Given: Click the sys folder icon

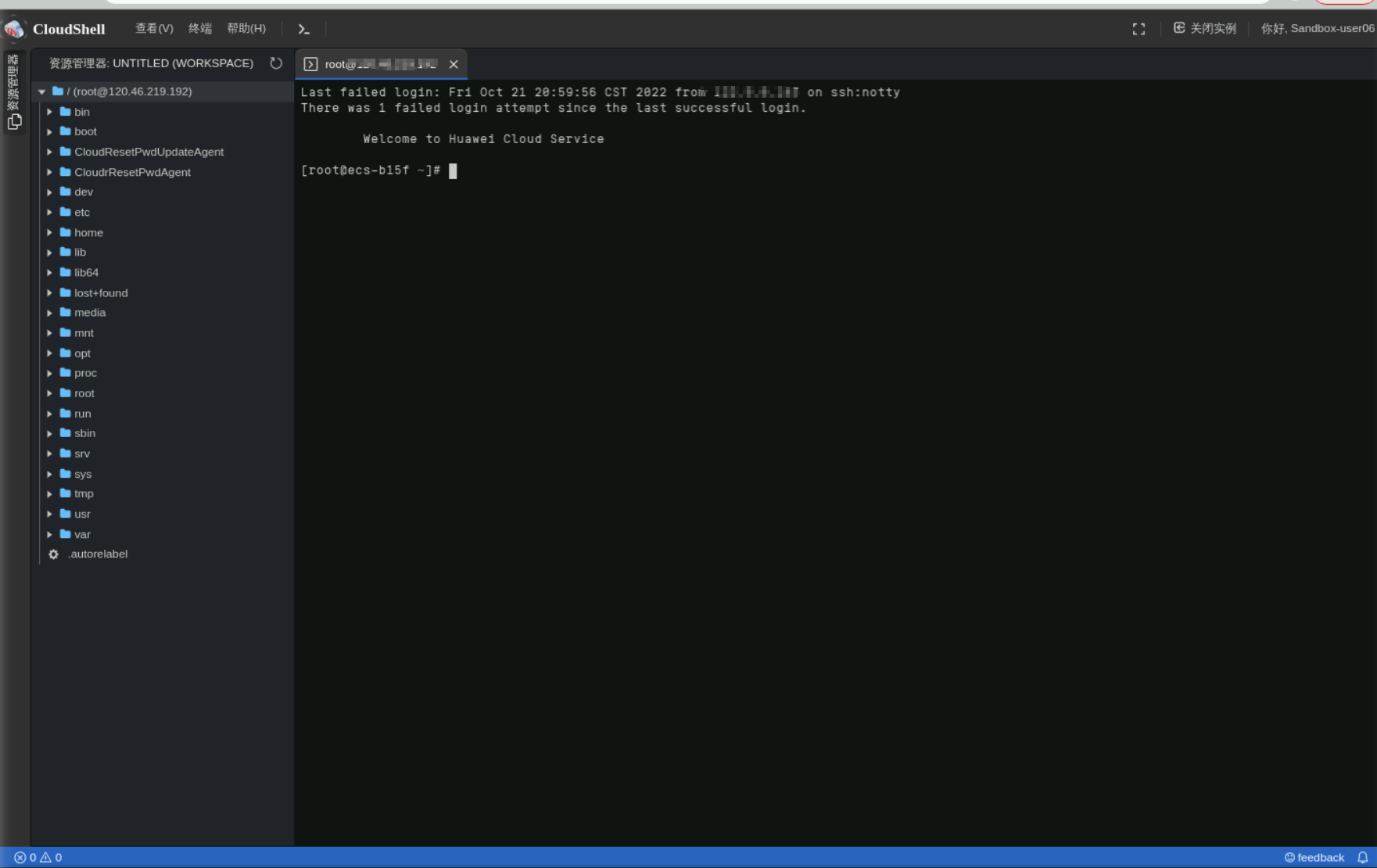Looking at the screenshot, I should point(66,474).
